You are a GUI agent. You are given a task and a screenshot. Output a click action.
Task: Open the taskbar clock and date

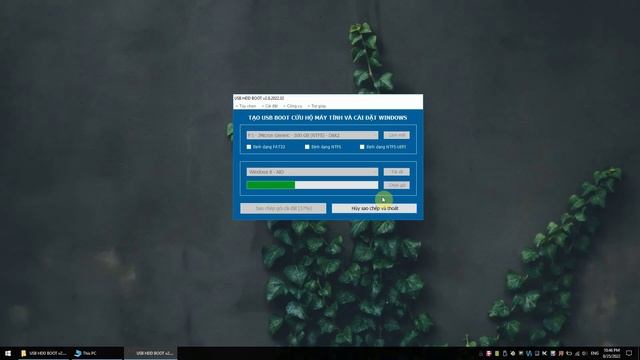tap(611, 353)
